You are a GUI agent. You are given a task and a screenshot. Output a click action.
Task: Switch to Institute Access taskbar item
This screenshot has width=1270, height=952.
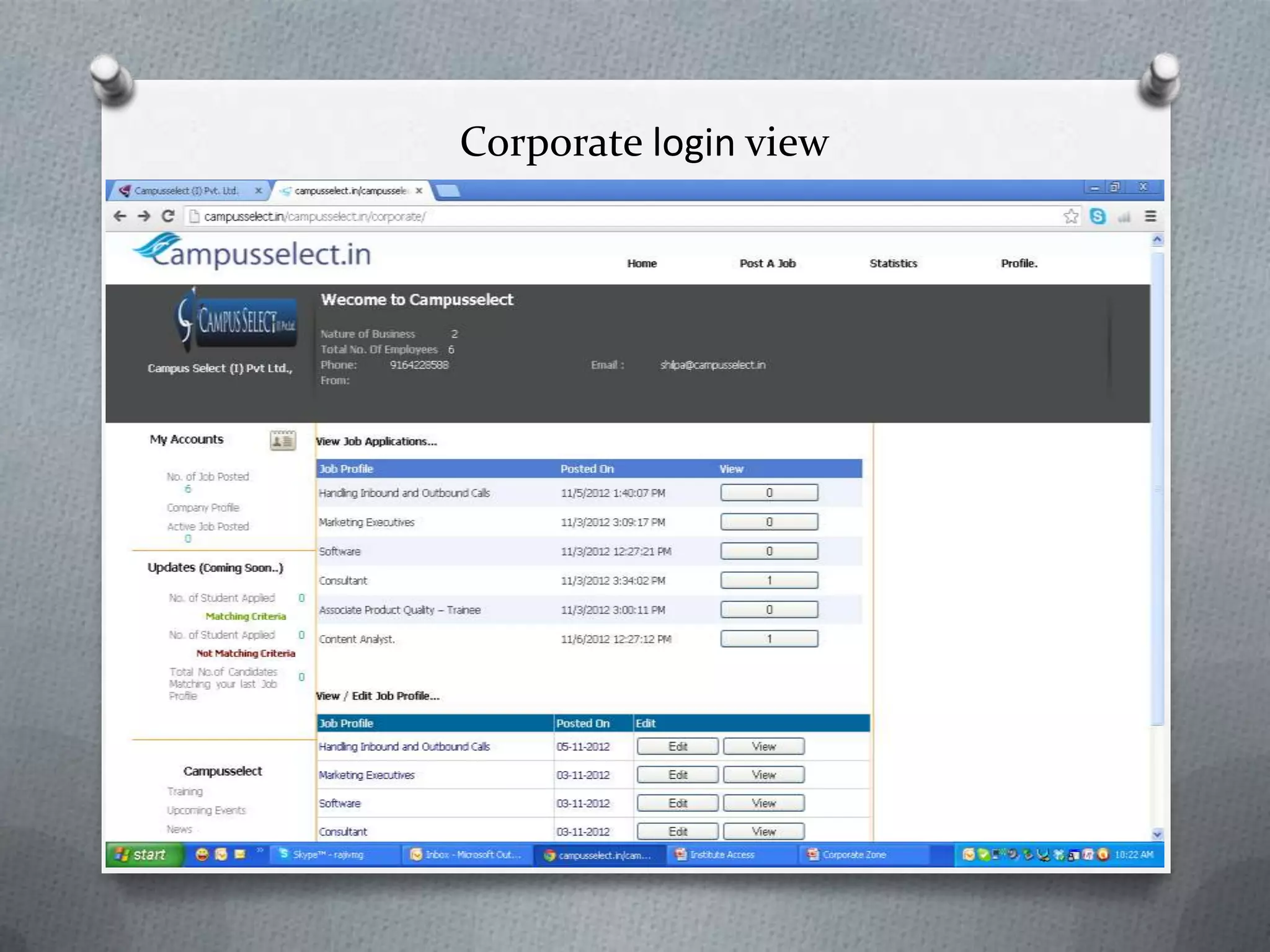coord(732,855)
